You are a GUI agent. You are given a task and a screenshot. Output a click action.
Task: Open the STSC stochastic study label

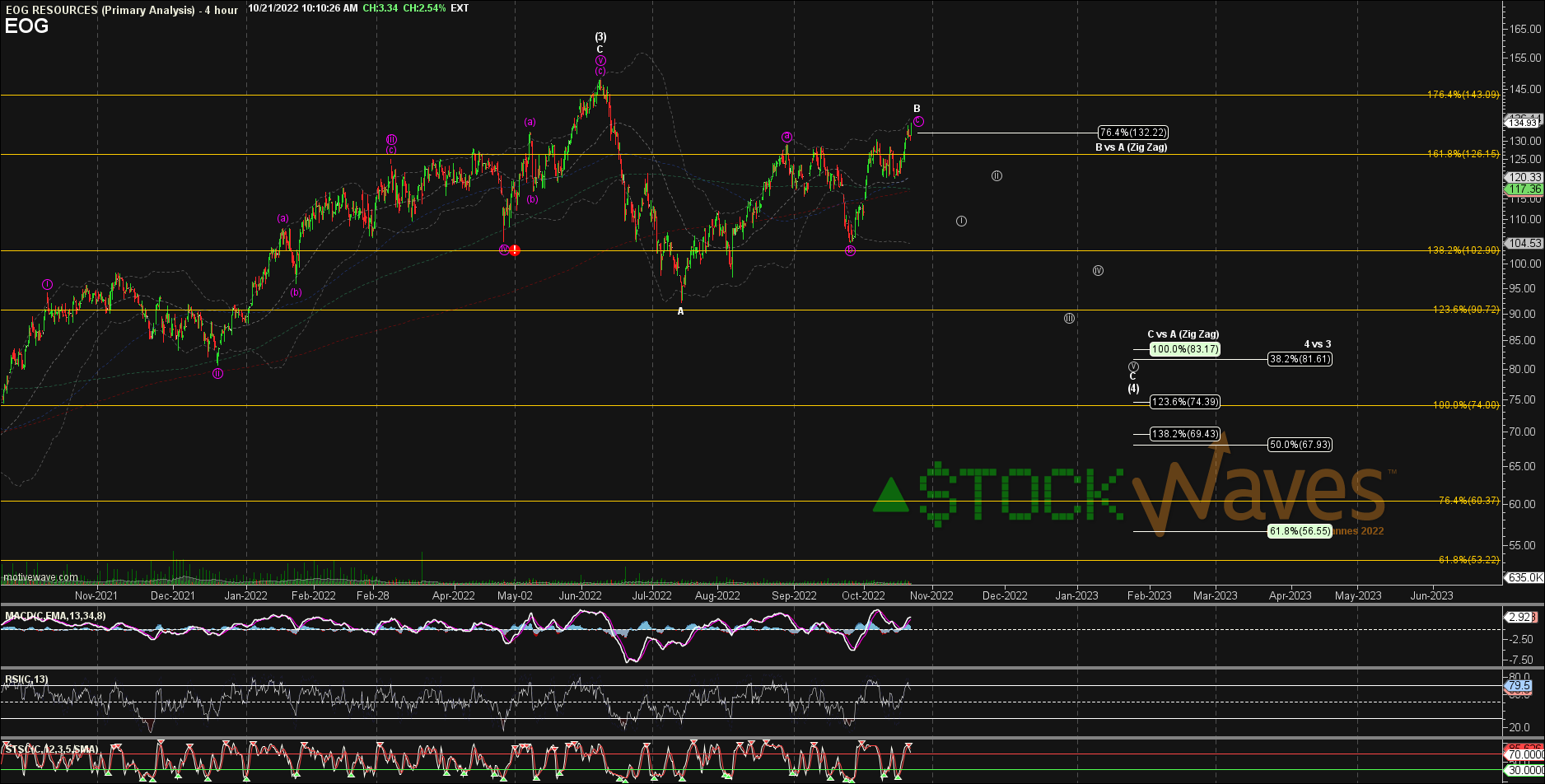[51, 749]
